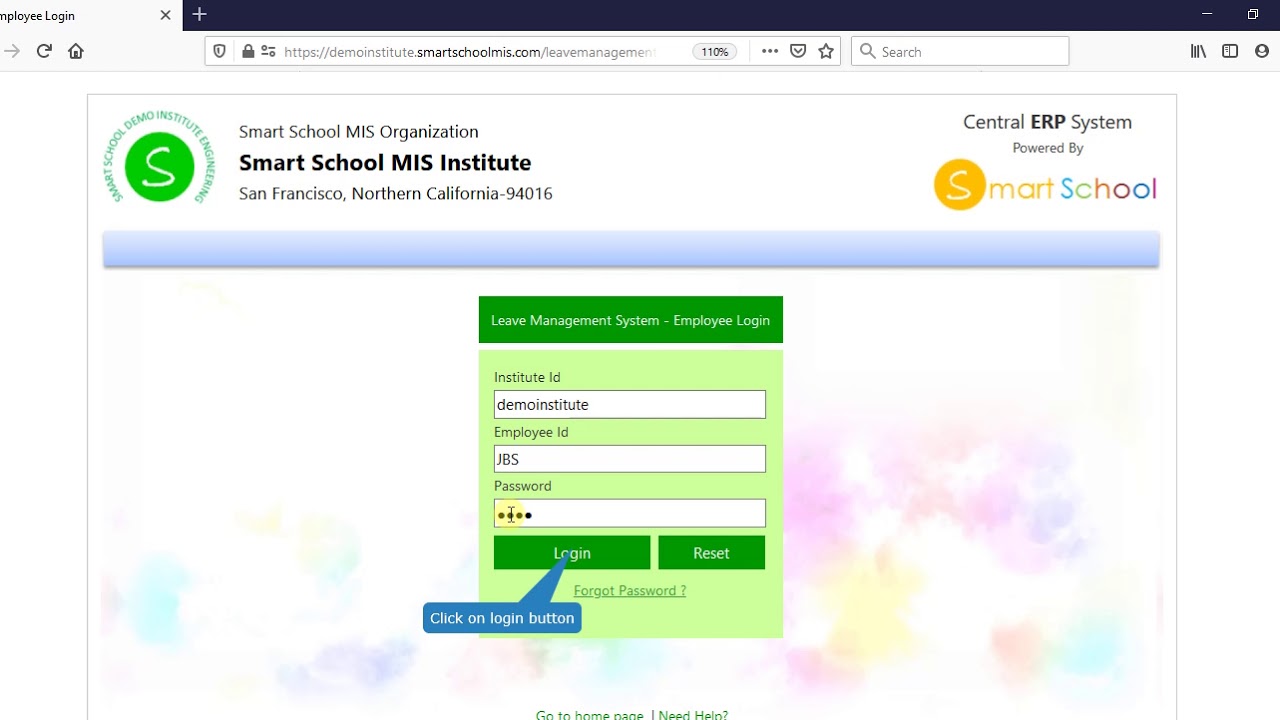
Task: Open the Forgot Password link
Action: coord(630,591)
